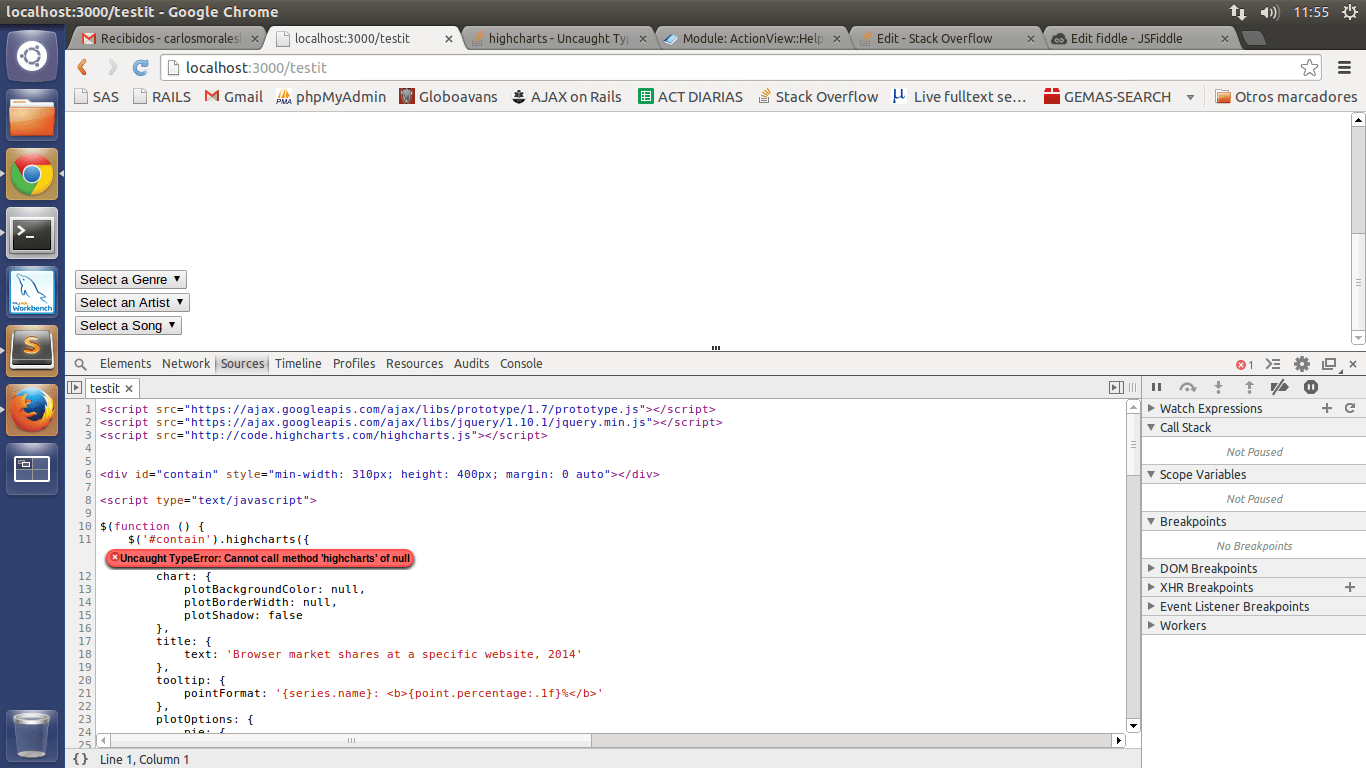Viewport: 1366px width, 768px height.
Task: Open the GEMAS-SEARCH bookmark
Action: tap(1107, 97)
